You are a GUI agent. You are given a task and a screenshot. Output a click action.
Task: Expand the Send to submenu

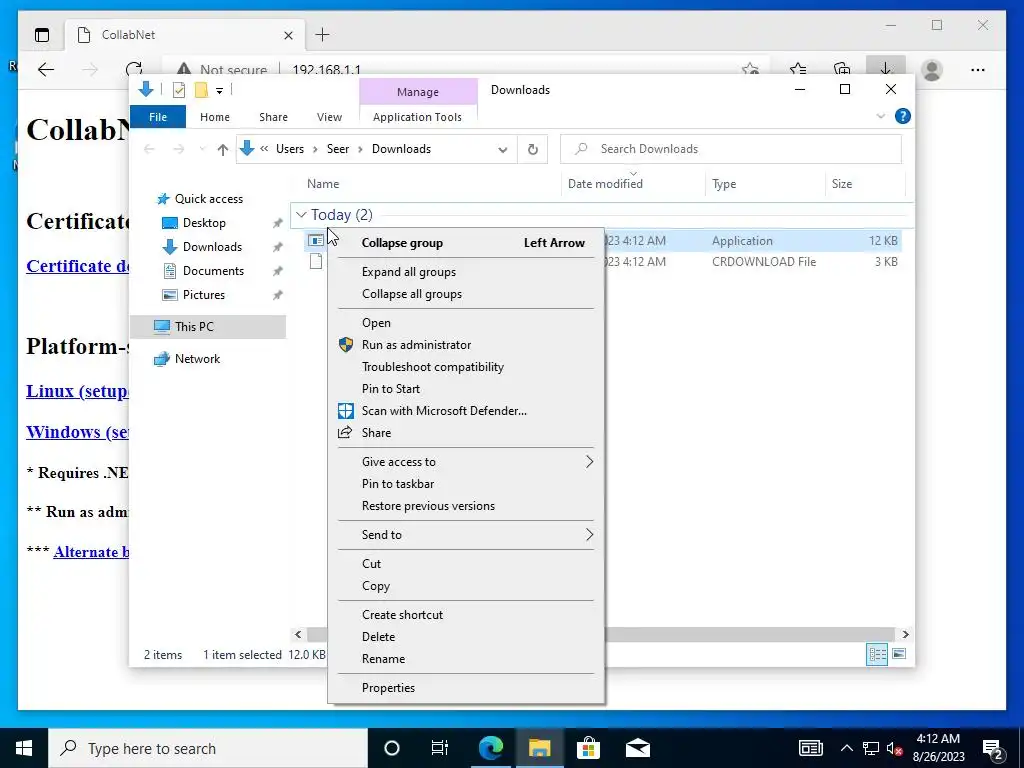[x=466, y=535]
